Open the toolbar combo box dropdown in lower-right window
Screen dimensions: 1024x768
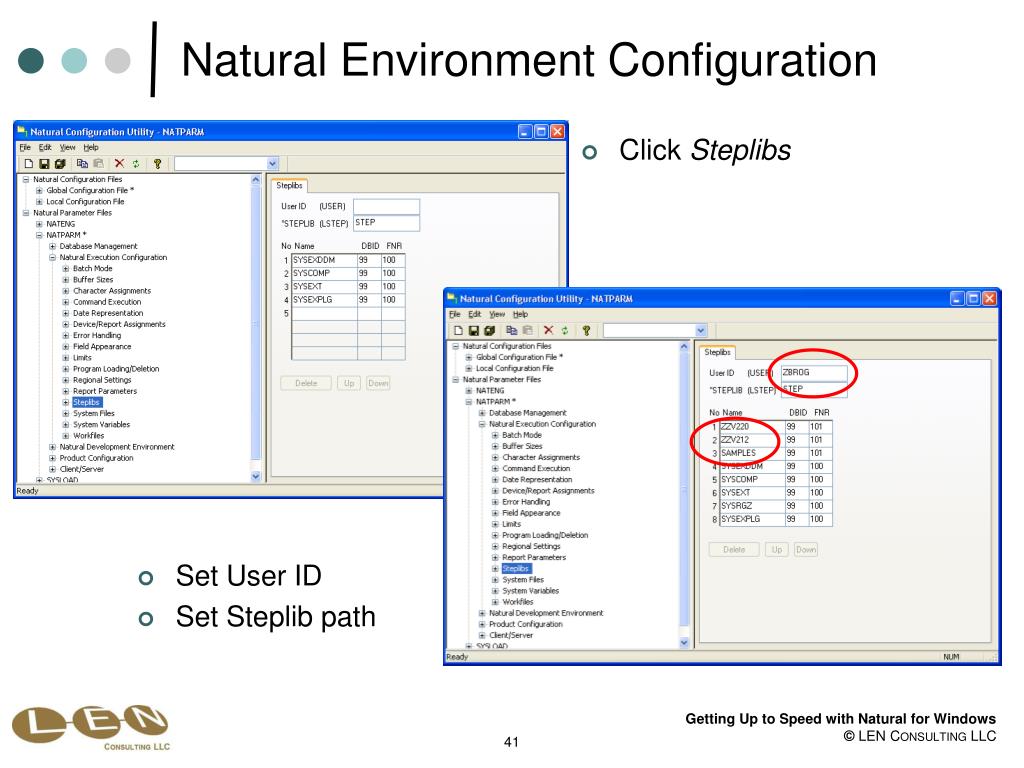[701, 331]
